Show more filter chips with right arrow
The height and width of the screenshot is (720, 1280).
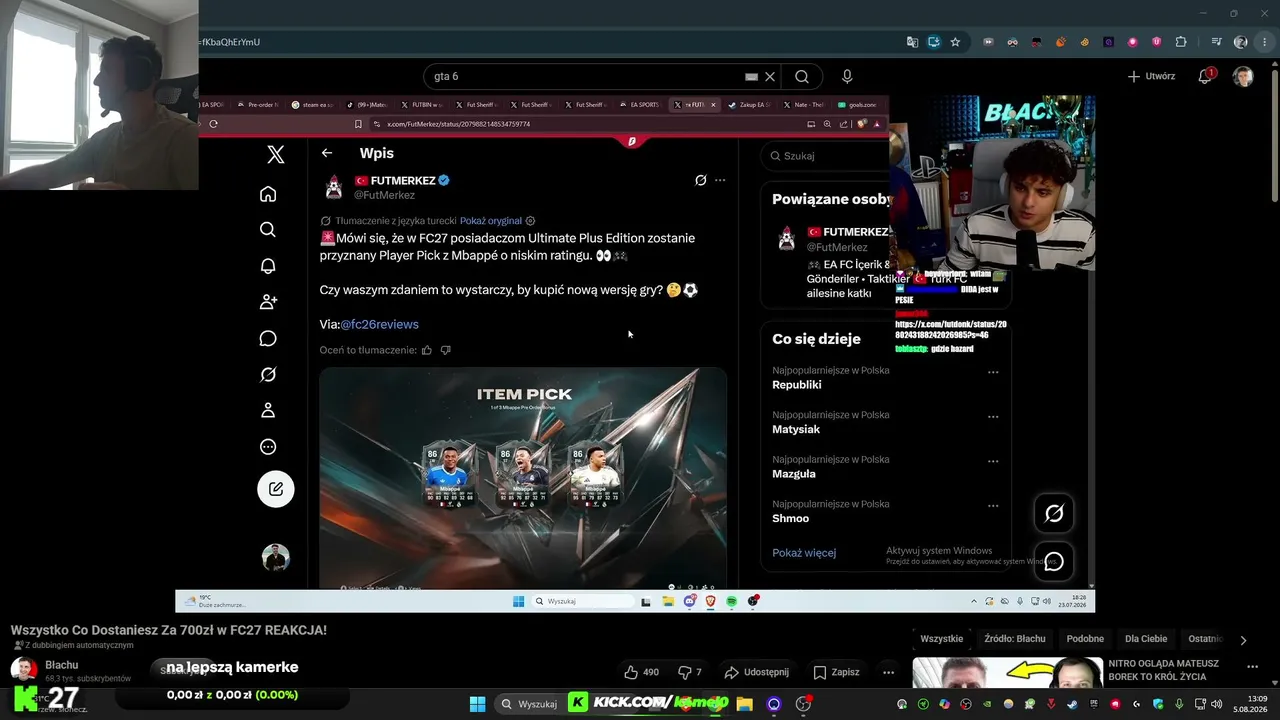pyautogui.click(x=1243, y=640)
